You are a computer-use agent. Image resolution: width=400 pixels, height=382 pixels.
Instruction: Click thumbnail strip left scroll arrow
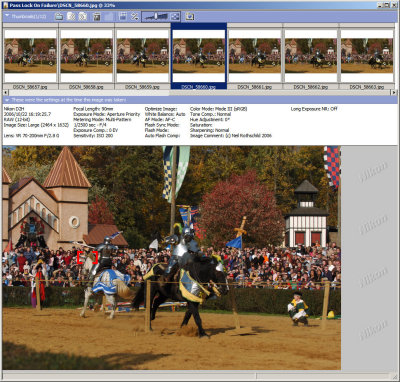pyautogui.click(x=5, y=92)
